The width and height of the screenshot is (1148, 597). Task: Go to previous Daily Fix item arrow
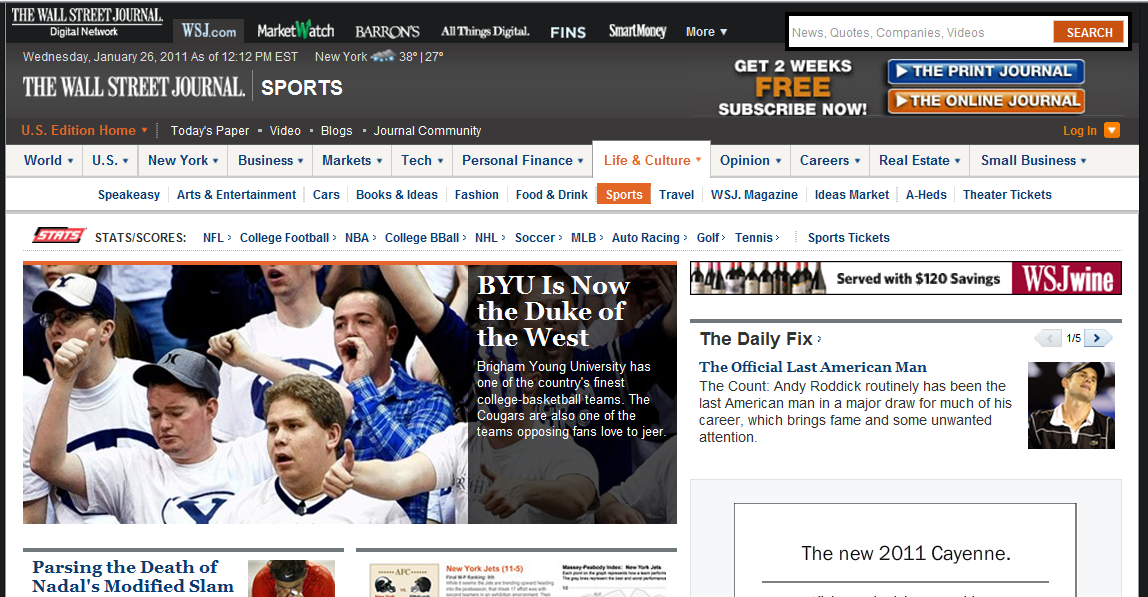click(1048, 338)
